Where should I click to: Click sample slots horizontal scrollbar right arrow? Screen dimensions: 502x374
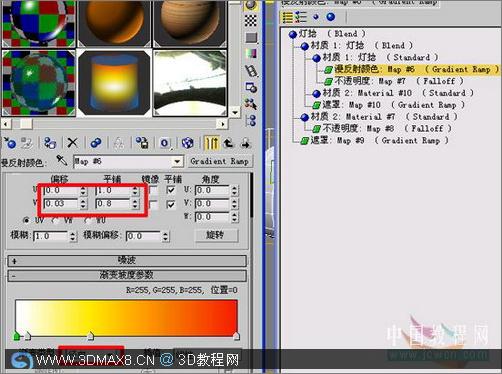click(x=223, y=124)
